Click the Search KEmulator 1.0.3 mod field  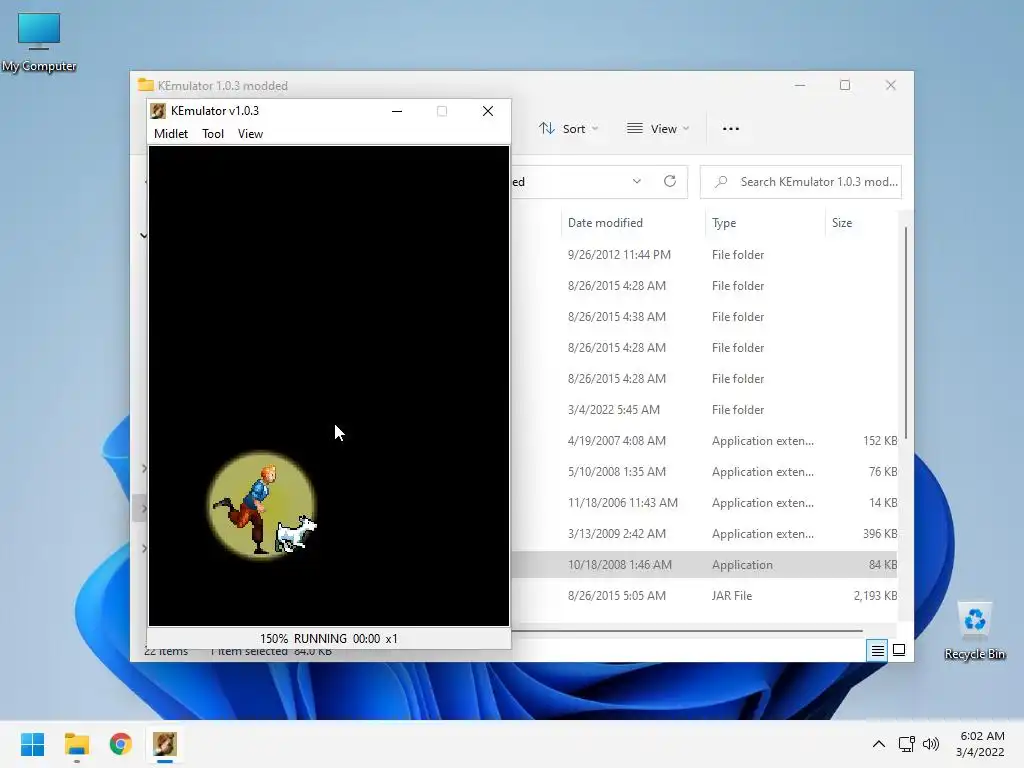(x=801, y=182)
